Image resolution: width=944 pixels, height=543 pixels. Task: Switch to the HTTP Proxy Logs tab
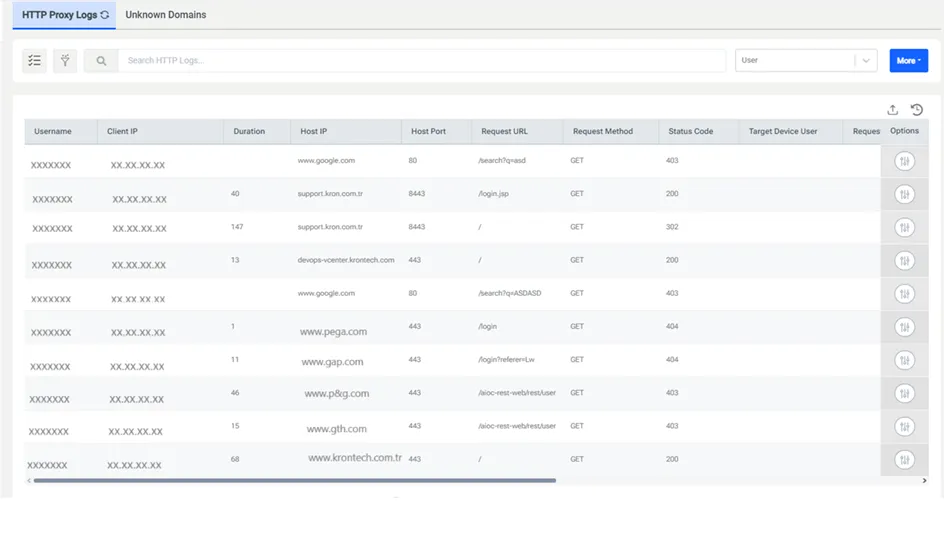tap(64, 14)
